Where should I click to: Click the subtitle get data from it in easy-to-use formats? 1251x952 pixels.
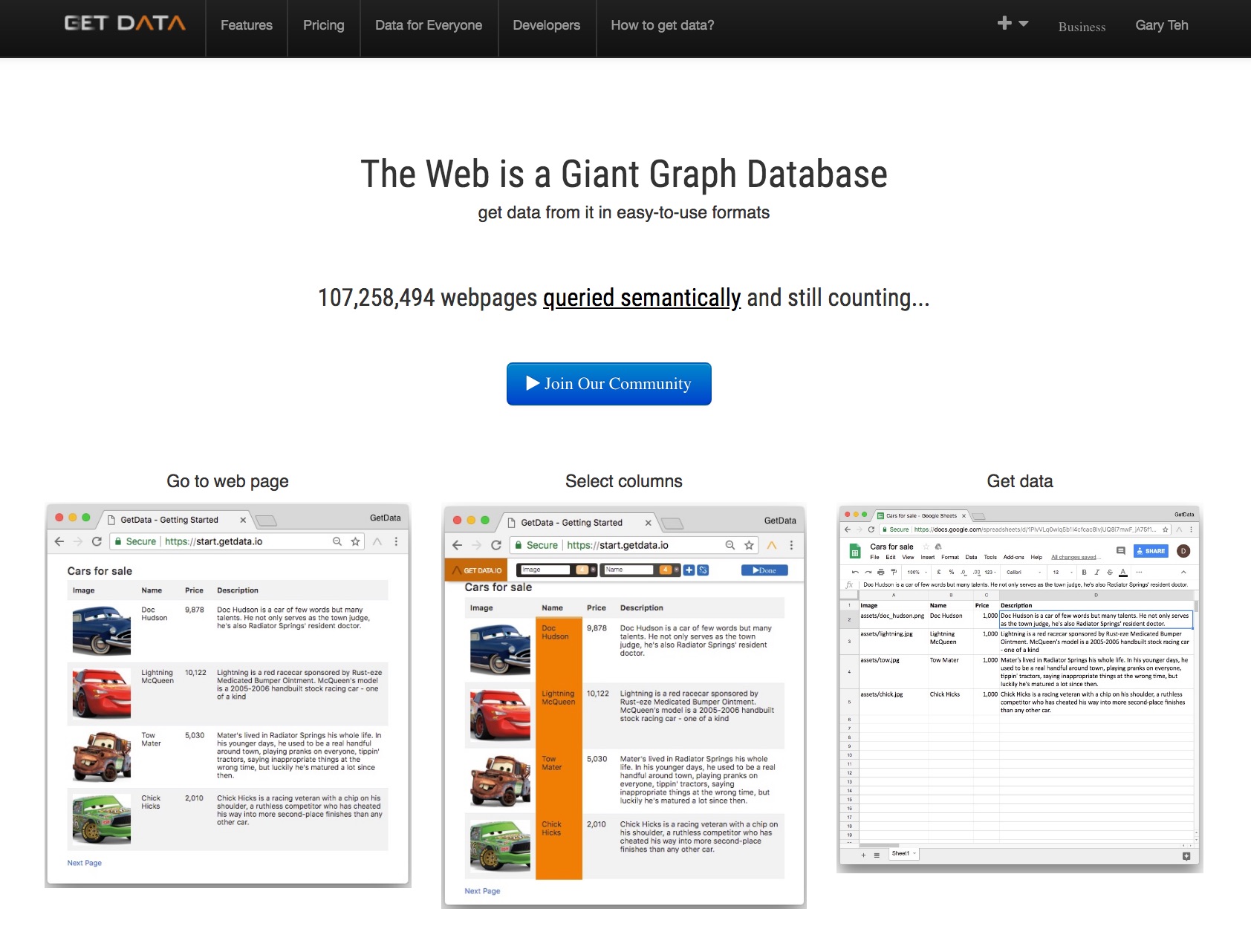click(x=624, y=212)
